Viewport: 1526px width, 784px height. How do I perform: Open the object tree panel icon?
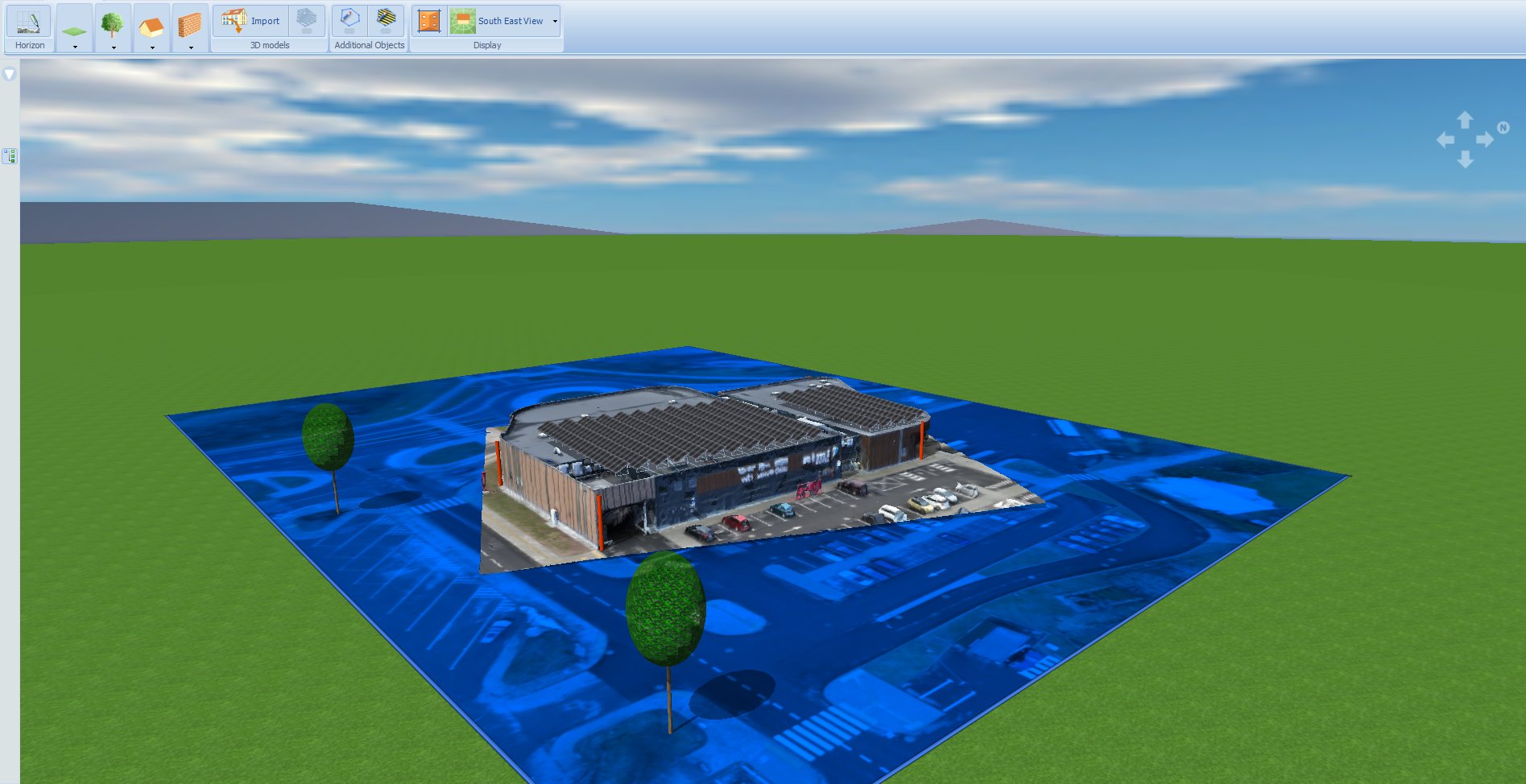point(10,155)
